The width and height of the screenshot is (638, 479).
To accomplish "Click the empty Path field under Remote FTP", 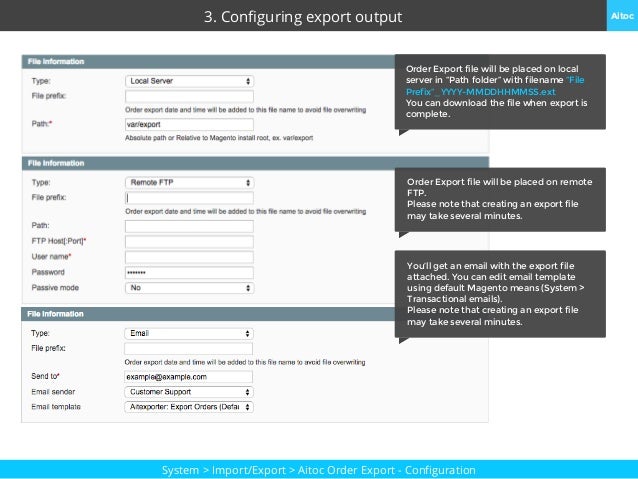I will pyautogui.click(x=189, y=226).
